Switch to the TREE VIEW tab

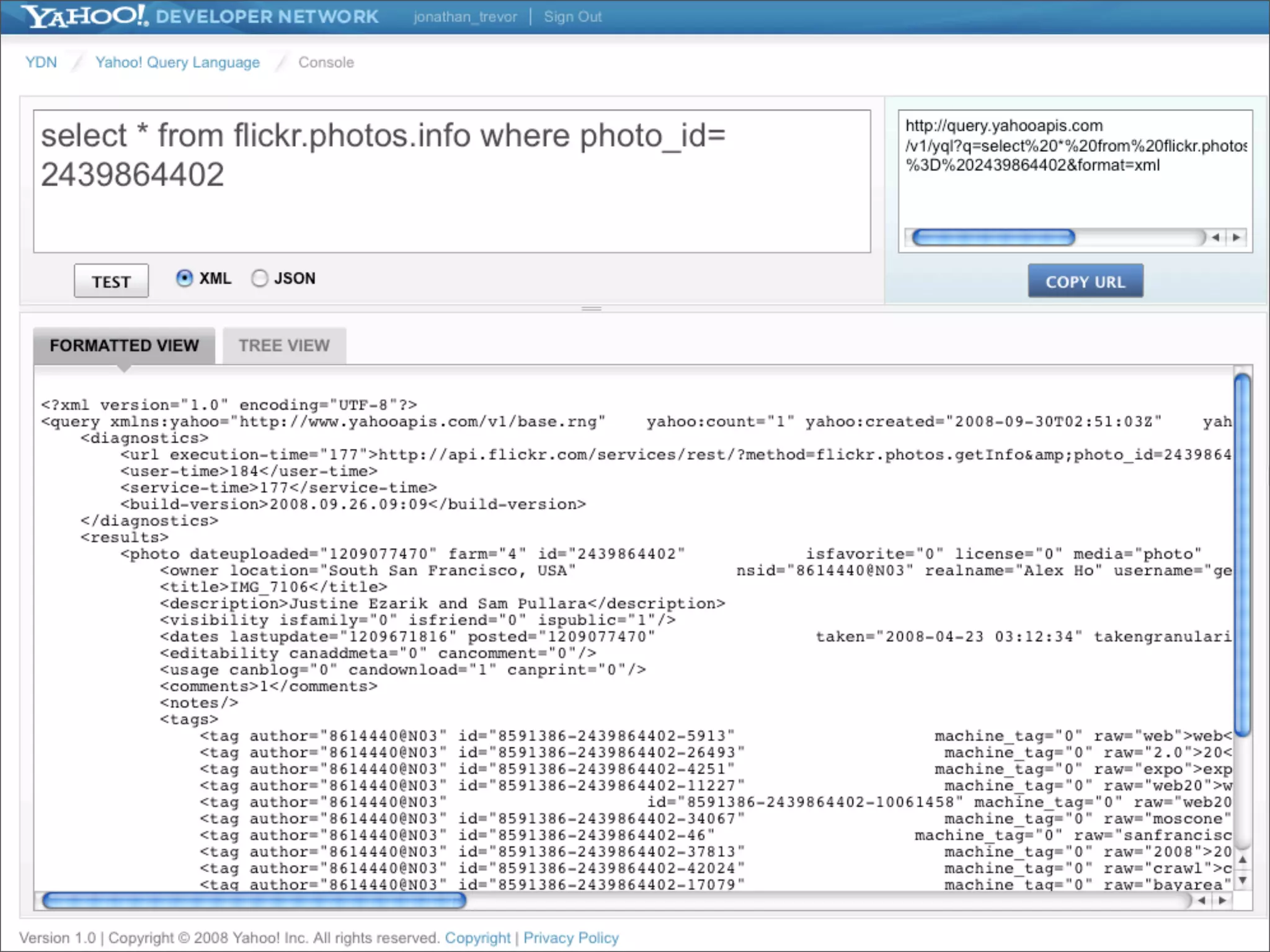click(x=284, y=345)
